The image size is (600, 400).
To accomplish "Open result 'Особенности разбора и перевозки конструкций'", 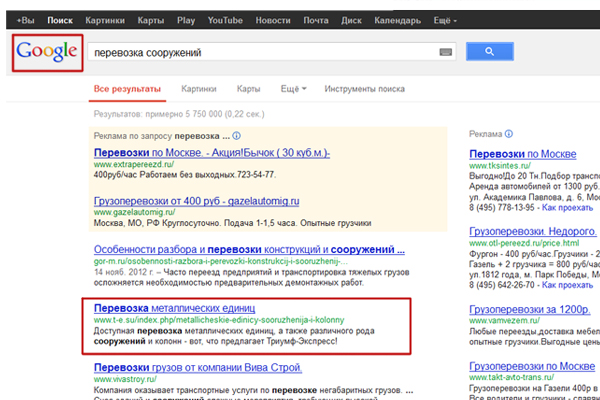I will (x=249, y=250).
